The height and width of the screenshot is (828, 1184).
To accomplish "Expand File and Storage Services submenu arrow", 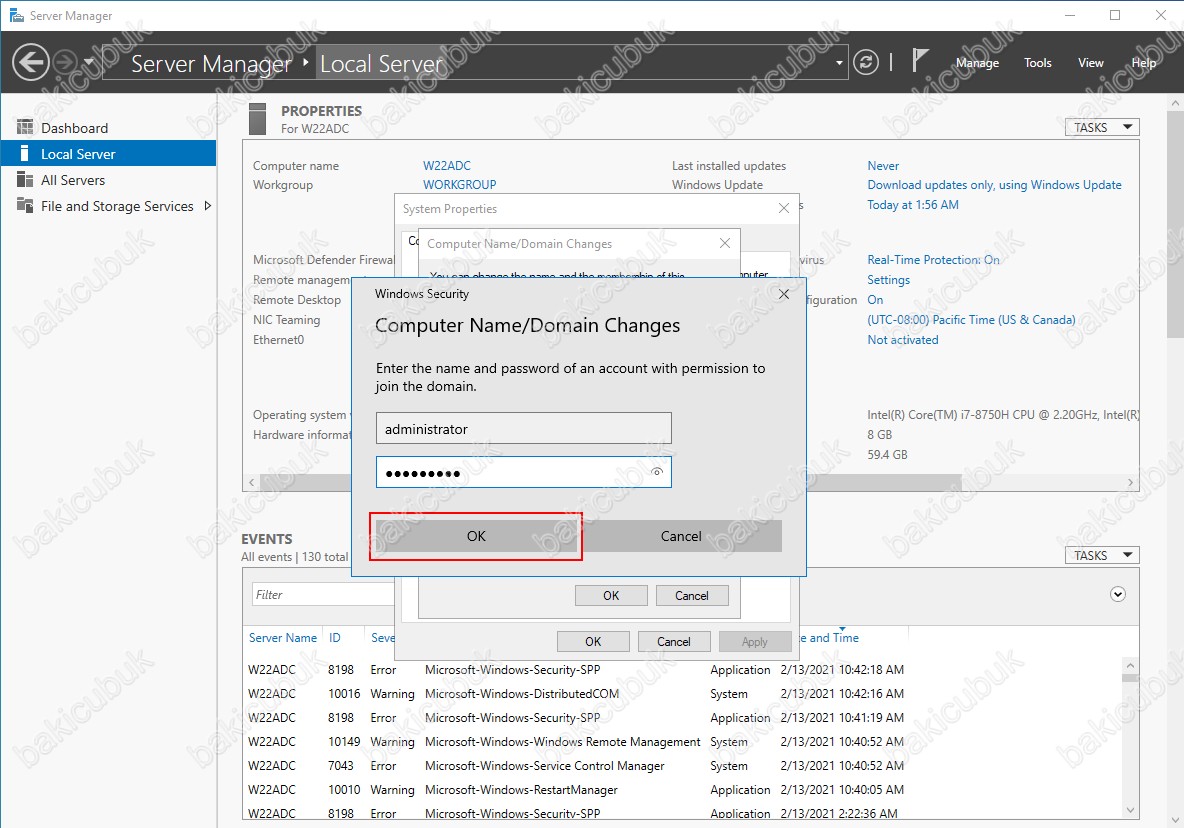I will click(208, 205).
